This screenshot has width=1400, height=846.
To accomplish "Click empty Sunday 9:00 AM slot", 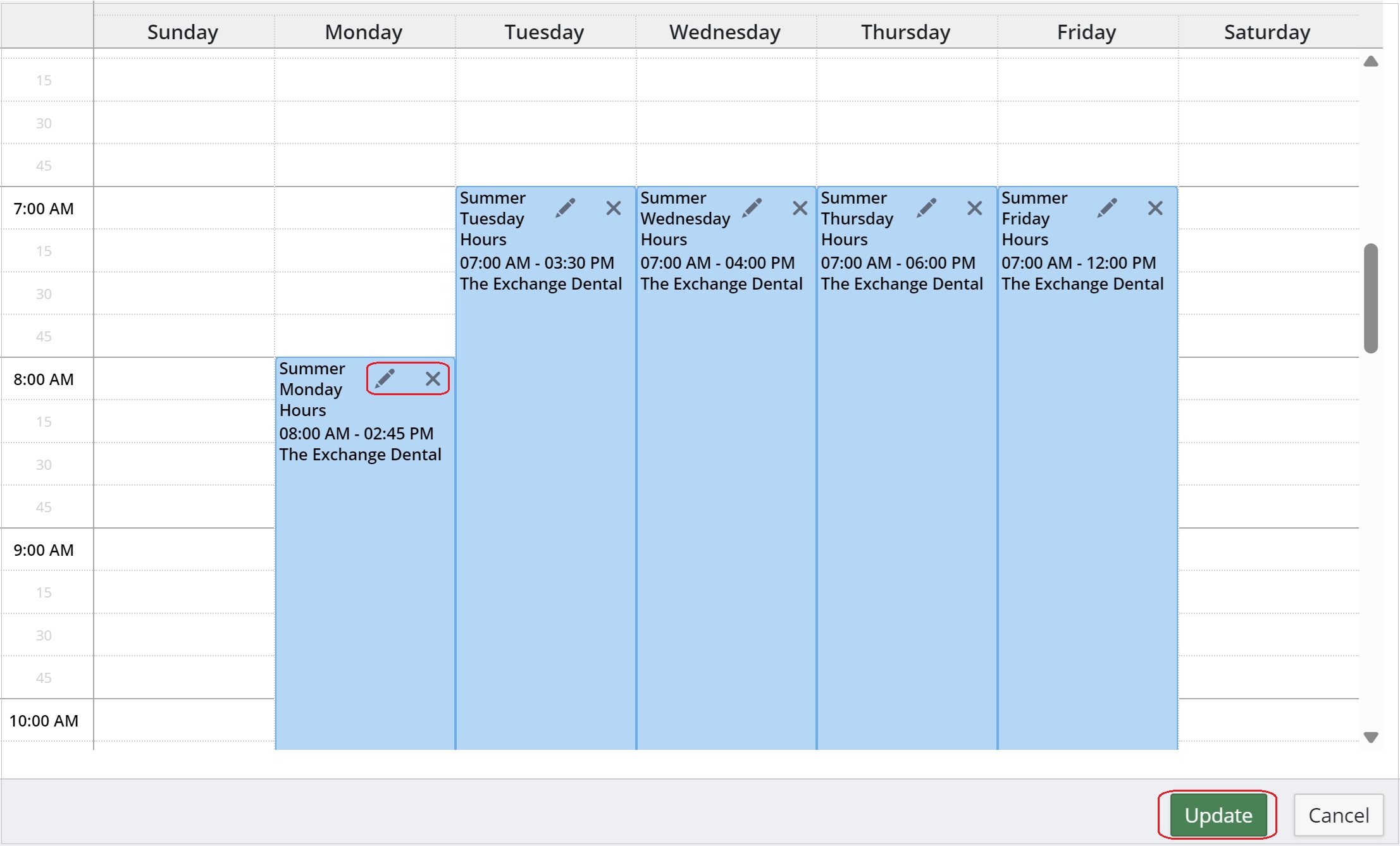I will tap(183, 549).
